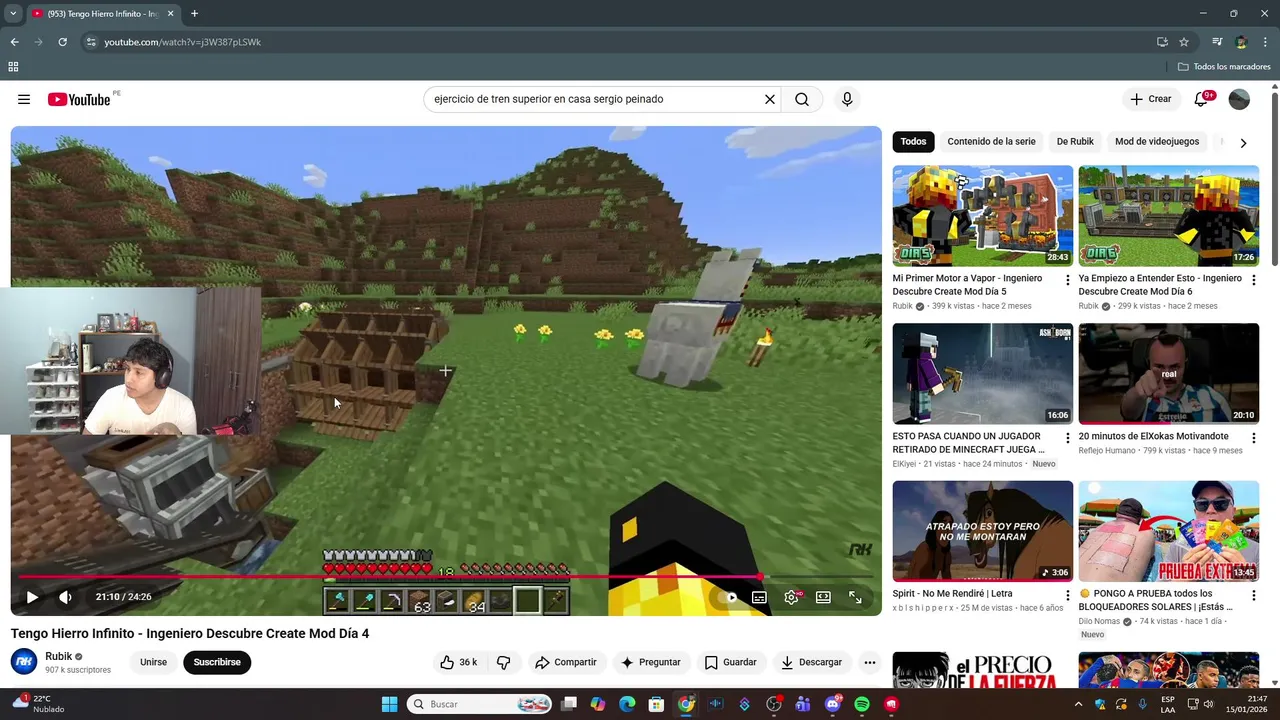Open Discord from the taskbar
Image resolution: width=1280 pixels, height=720 pixels.
click(833, 704)
